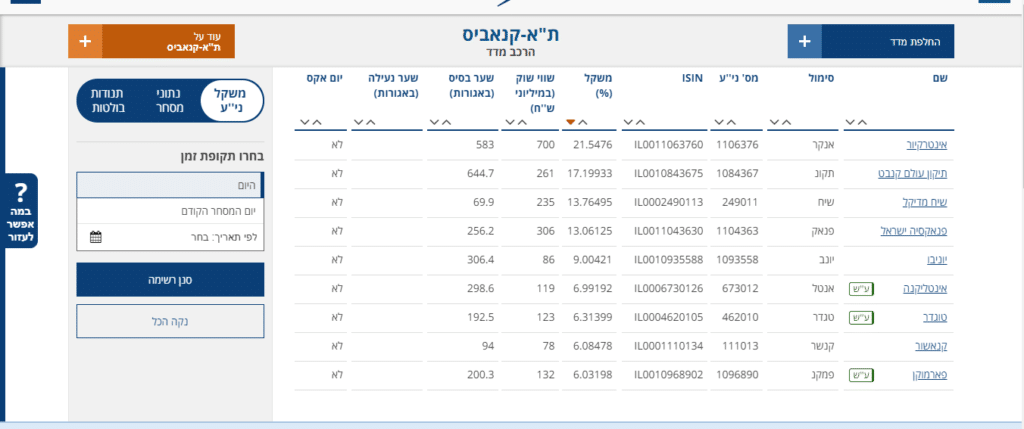Open the טוגדר company link
The width and height of the screenshot is (1024, 429).
coord(934,317)
